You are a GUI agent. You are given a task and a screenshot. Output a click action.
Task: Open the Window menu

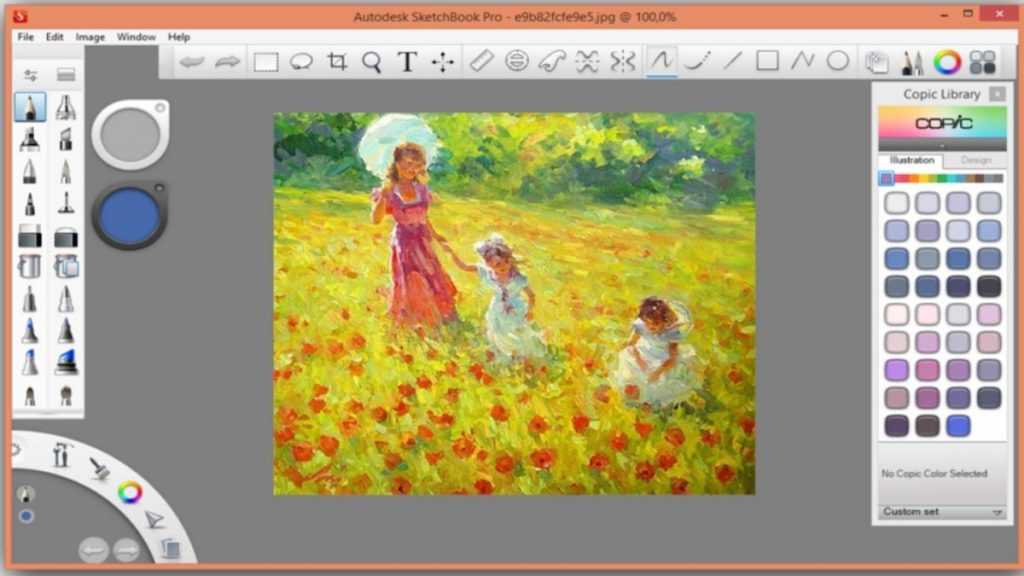[136, 37]
